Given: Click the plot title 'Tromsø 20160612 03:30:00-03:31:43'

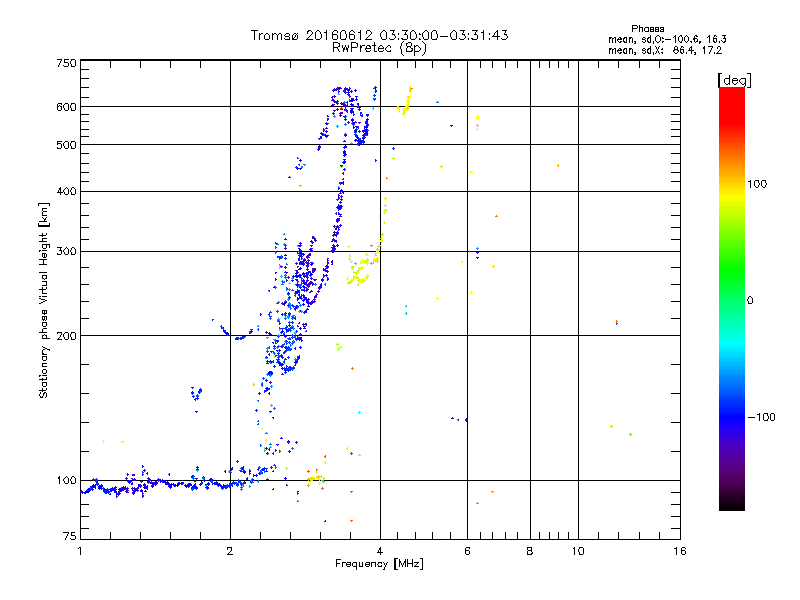Looking at the screenshot, I should coord(379,35).
